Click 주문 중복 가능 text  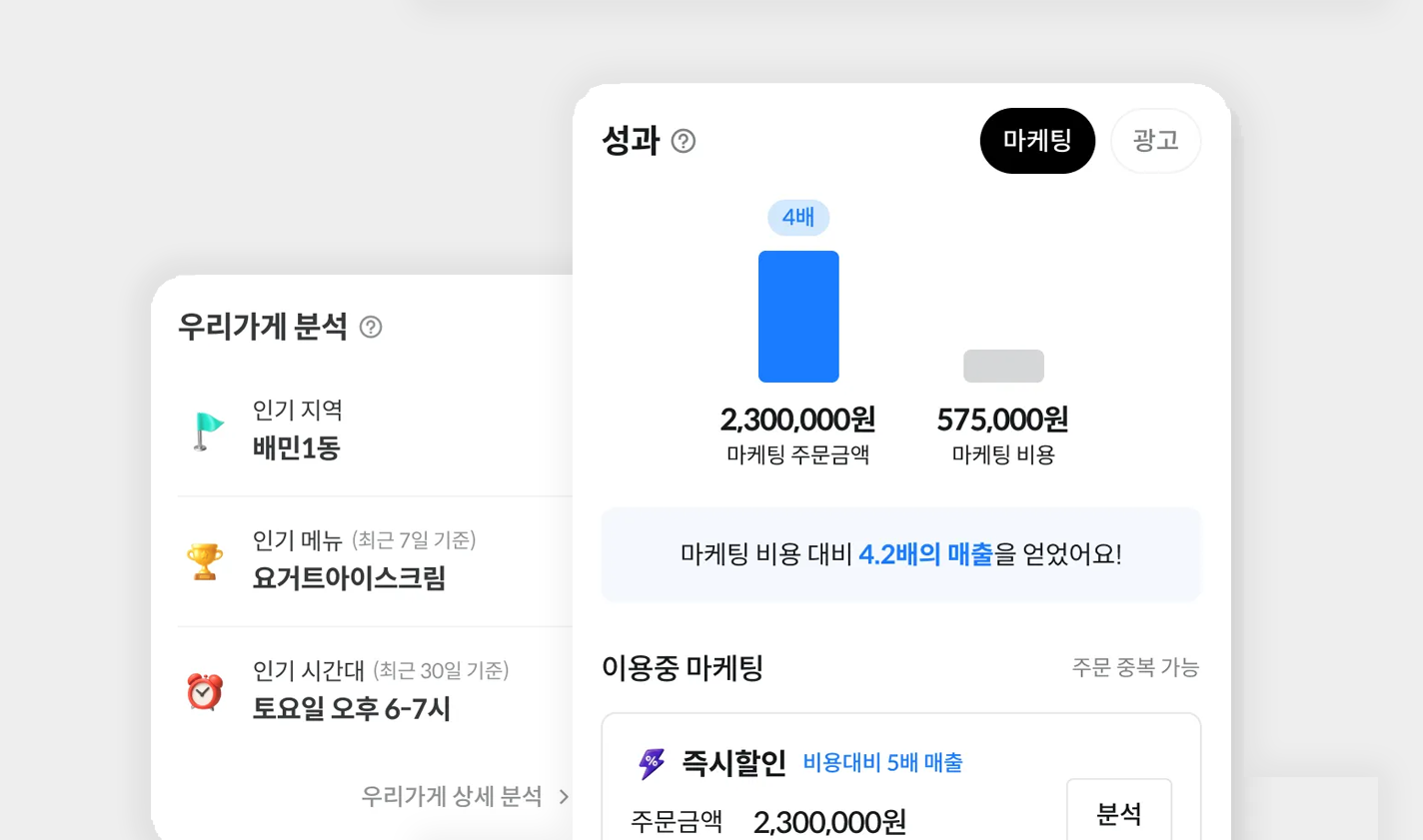click(1135, 667)
